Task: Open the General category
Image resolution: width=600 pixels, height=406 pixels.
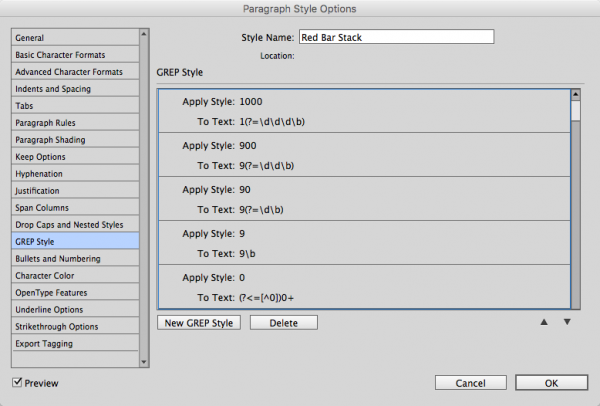Action: click(x=30, y=38)
